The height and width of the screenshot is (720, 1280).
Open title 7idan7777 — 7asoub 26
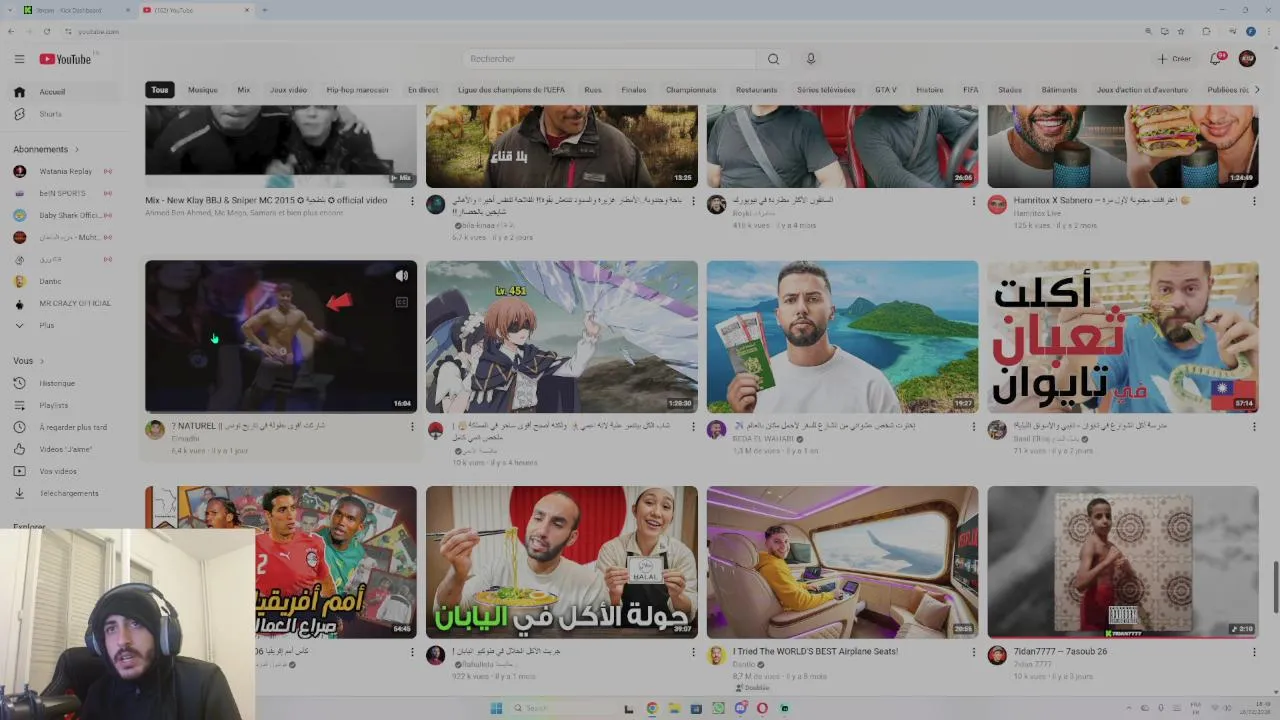pyautogui.click(x=1060, y=651)
